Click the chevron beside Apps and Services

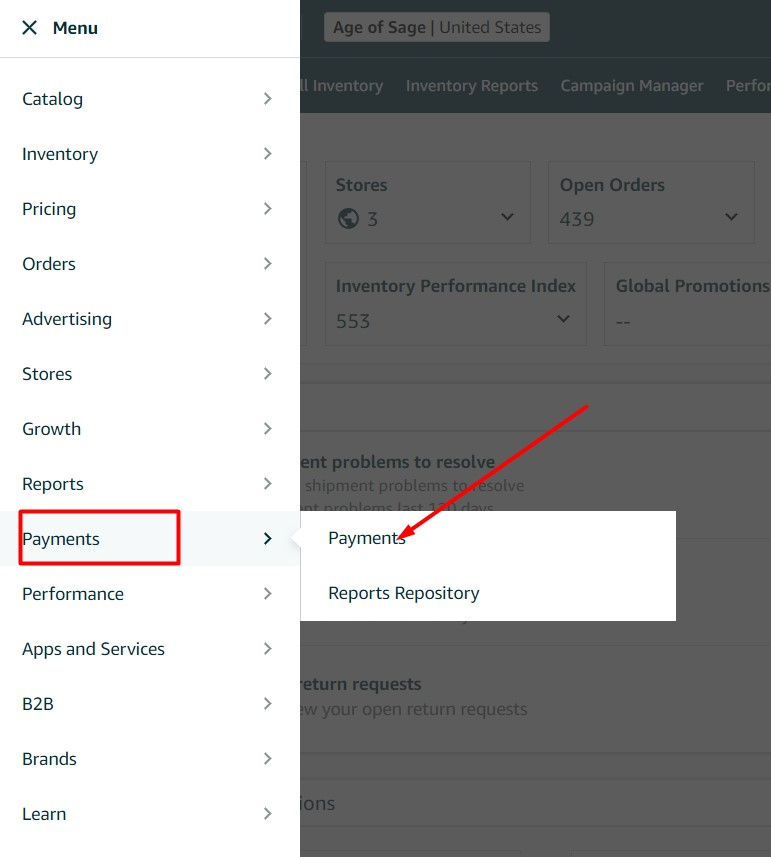point(267,649)
